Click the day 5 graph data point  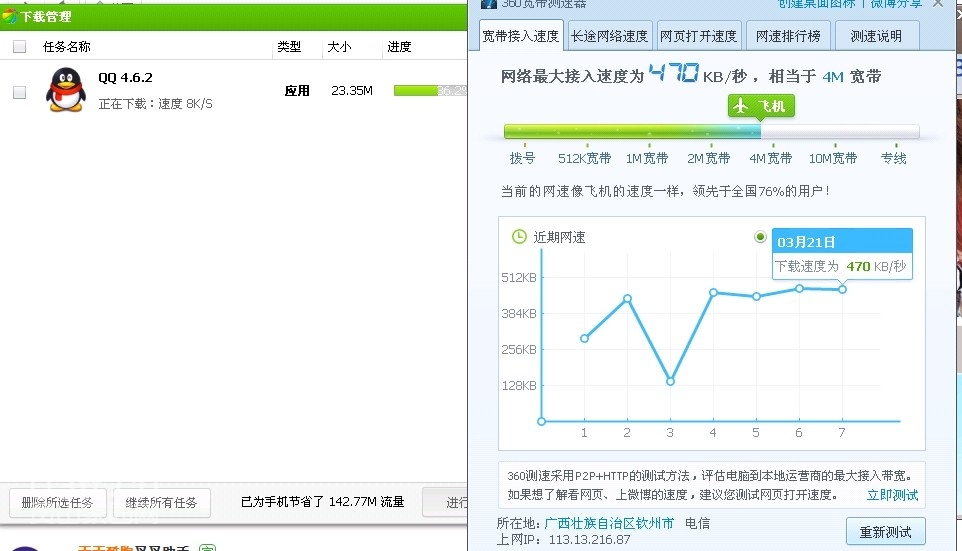(x=756, y=296)
